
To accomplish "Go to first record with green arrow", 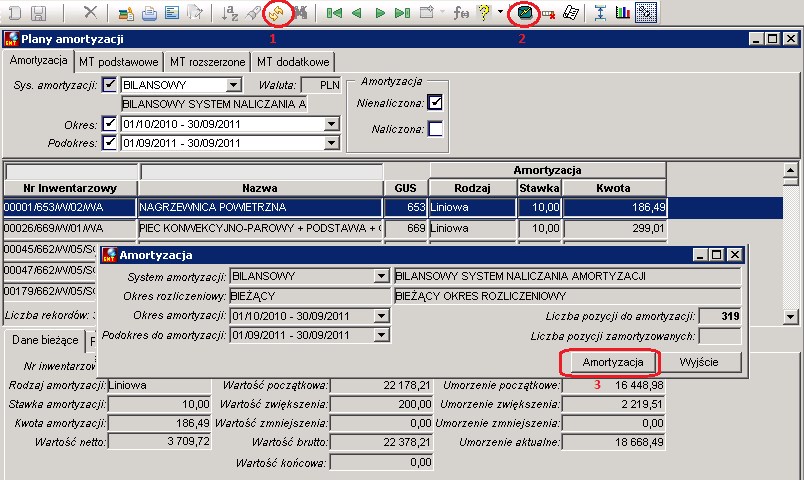I will click(334, 13).
